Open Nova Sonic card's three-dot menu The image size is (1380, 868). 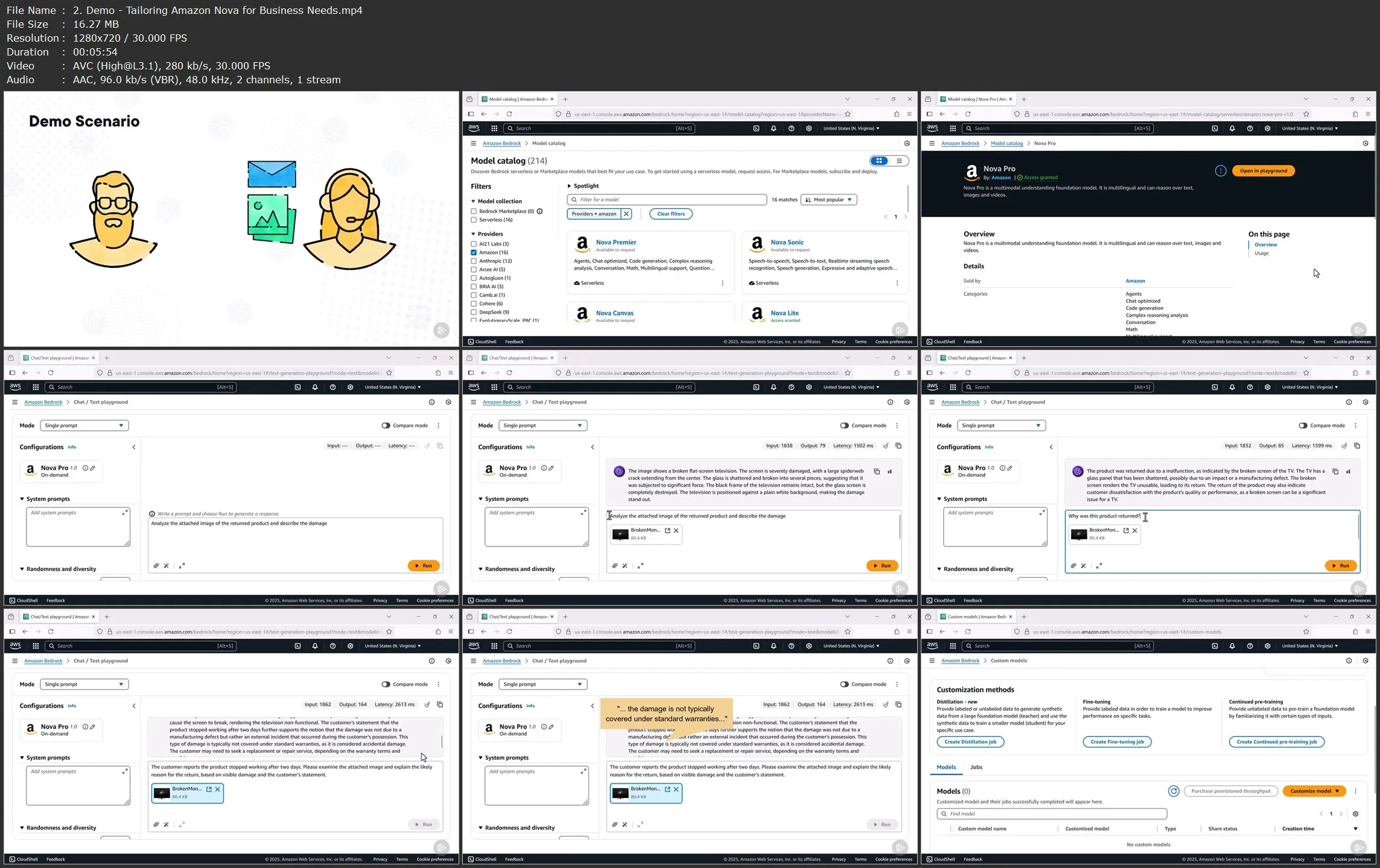tap(897, 283)
